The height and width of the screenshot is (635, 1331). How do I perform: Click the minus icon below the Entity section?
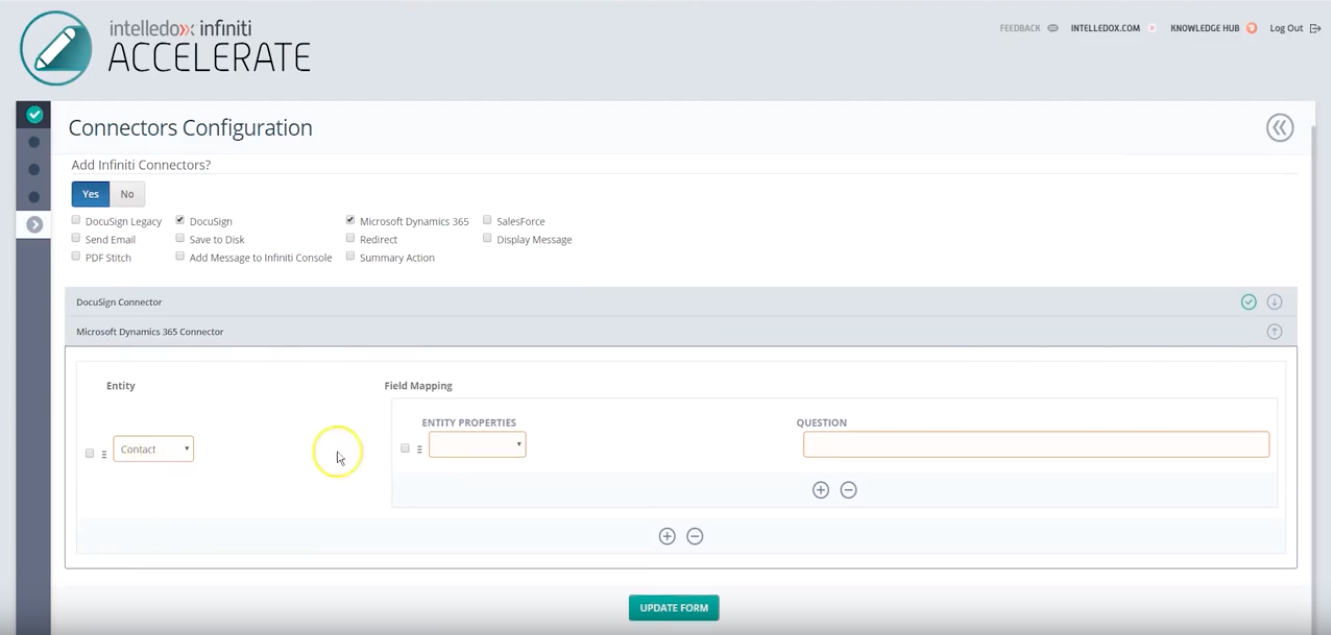[x=695, y=536]
